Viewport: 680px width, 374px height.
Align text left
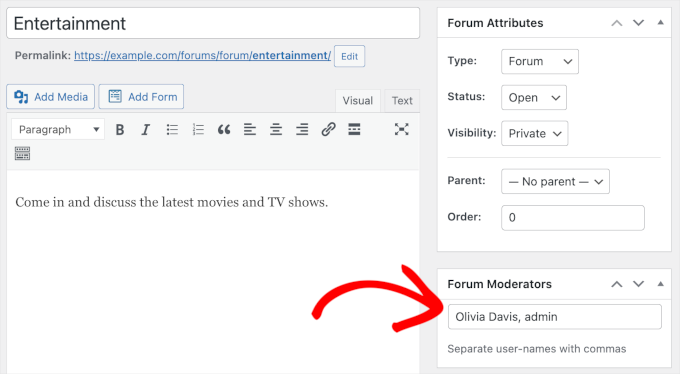(250, 130)
